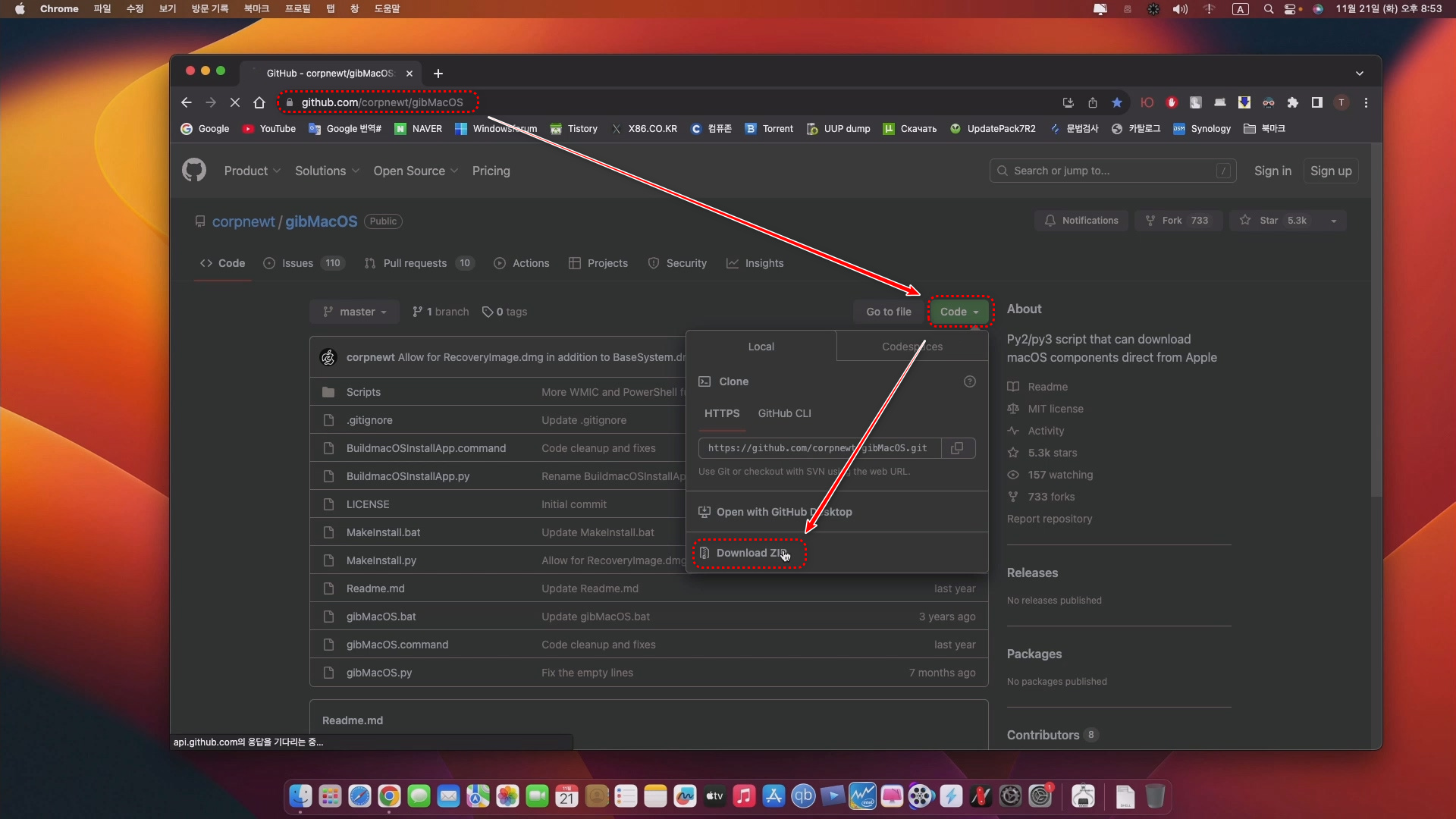This screenshot has height=819, width=1456.
Task: Click Sign in link
Action: click(x=1272, y=171)
